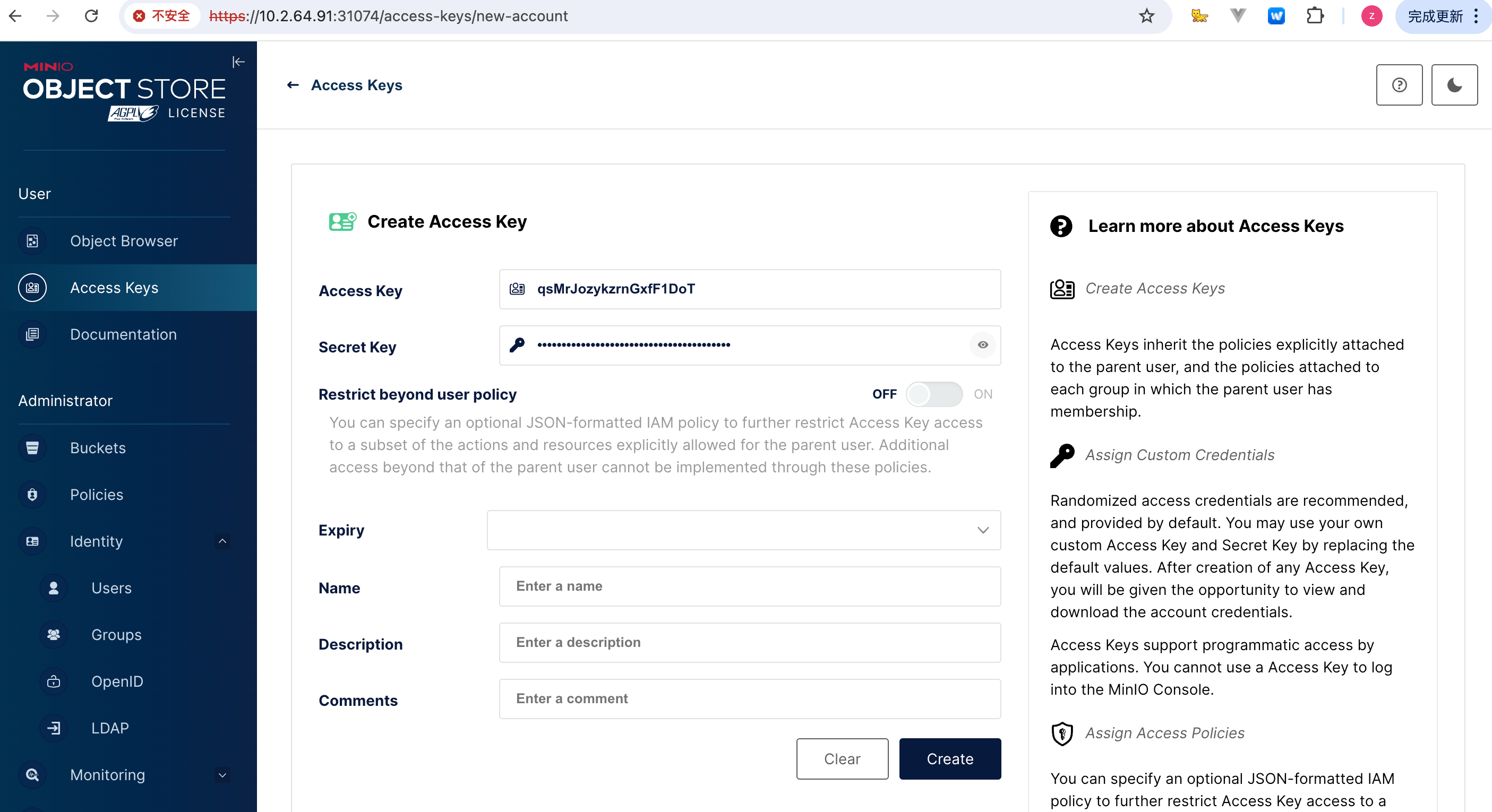This screenshot has width=1492, height=812.
Task: Switch to dark mode moon icon
Action: tap(1454, 85)
